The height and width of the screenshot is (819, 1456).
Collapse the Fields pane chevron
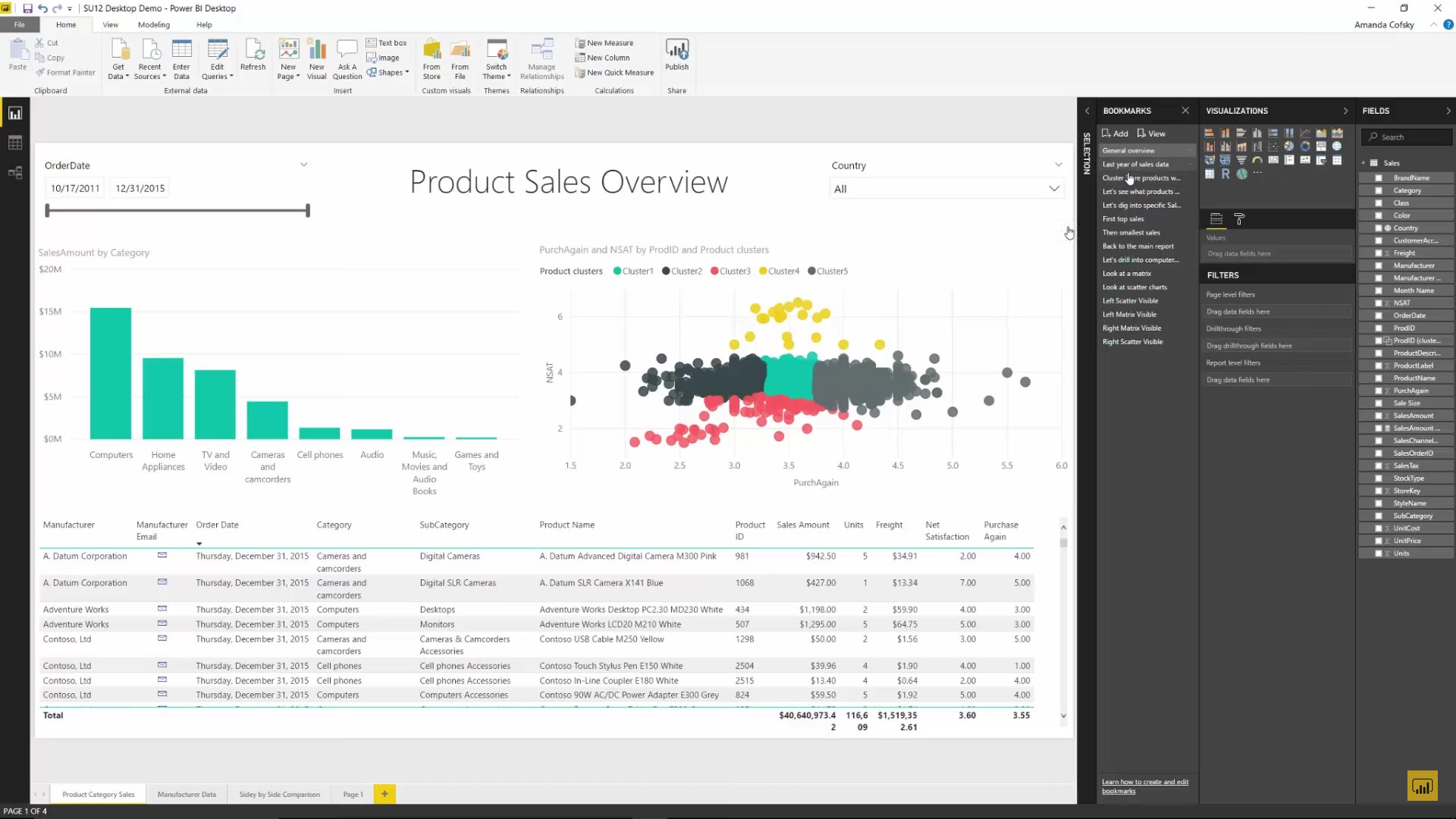click(1448, 111)
